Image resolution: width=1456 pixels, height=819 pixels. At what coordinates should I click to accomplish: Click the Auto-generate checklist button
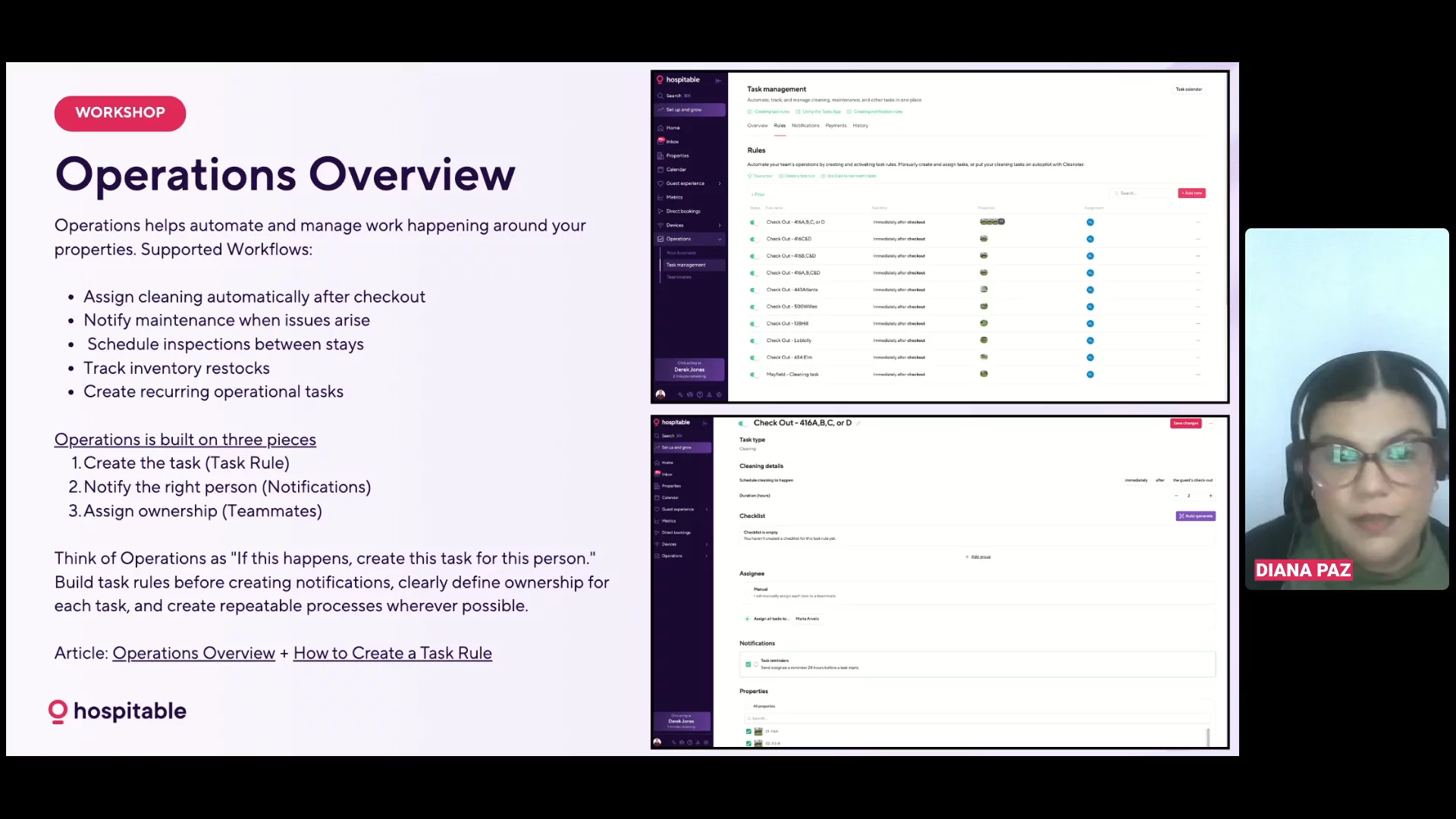[1196, 516]
